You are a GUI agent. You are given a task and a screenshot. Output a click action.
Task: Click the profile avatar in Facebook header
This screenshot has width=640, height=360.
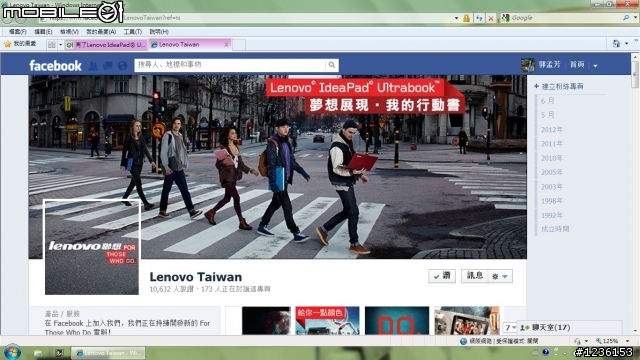(528, 65)
